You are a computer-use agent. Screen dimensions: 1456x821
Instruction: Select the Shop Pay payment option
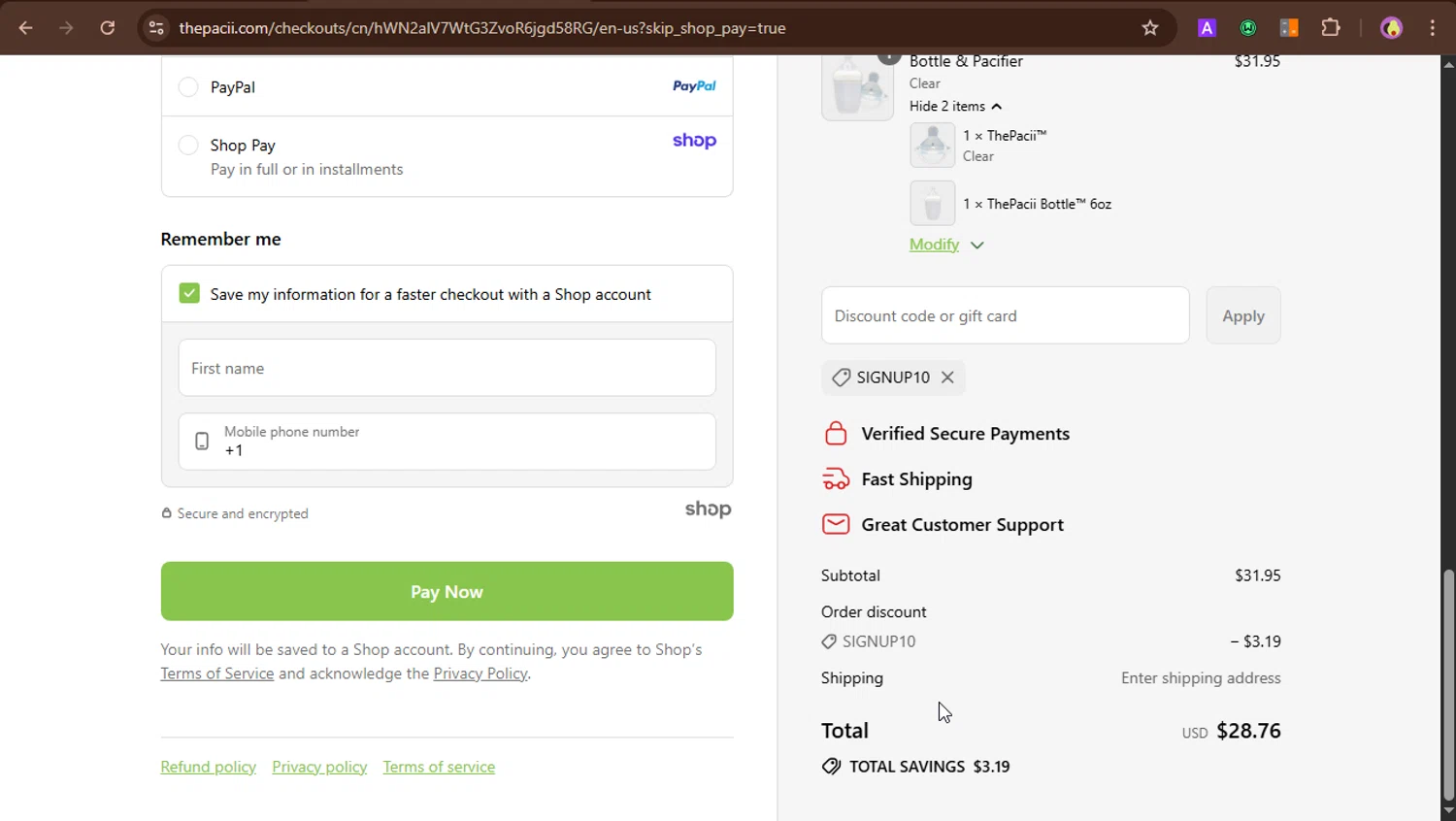(188, 146)
